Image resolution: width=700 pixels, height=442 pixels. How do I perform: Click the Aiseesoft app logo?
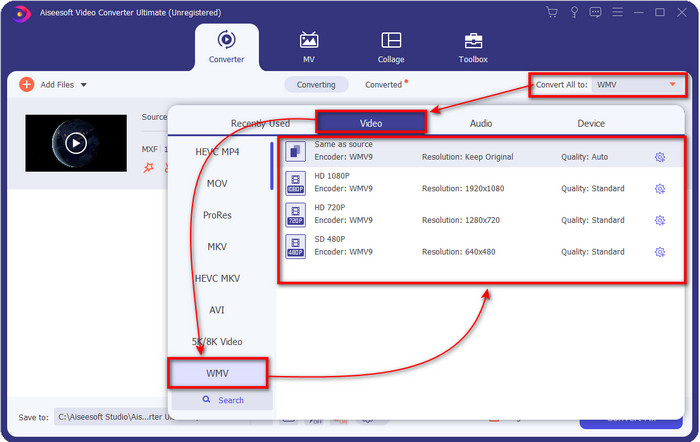(x=21, y=13)
